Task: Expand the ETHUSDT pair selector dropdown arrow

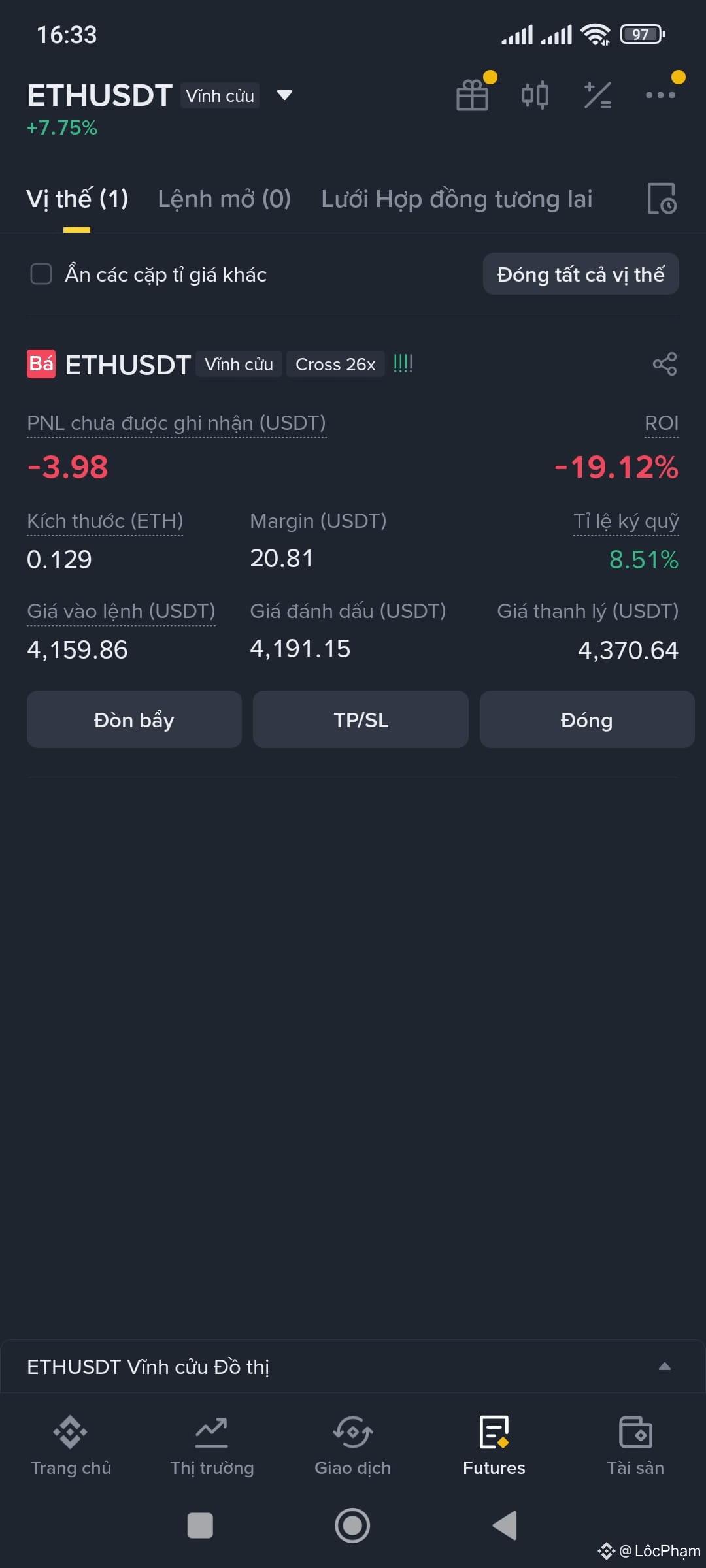Action: coord(284,95)
